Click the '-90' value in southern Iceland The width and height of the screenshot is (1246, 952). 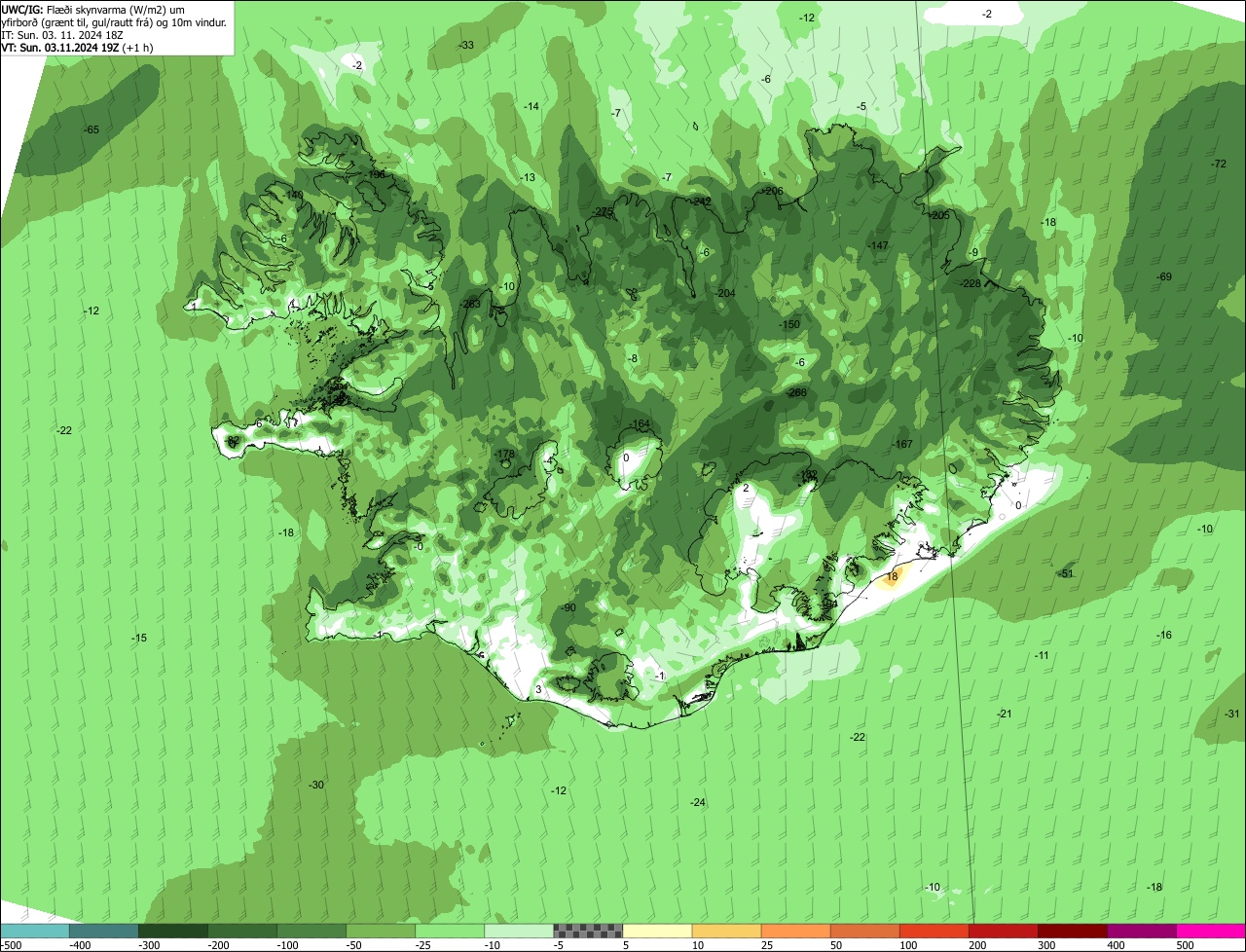point(568,607)
